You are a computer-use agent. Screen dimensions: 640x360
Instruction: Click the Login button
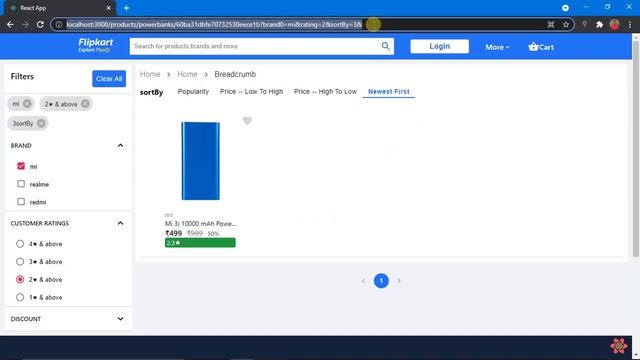click(439, 46)
